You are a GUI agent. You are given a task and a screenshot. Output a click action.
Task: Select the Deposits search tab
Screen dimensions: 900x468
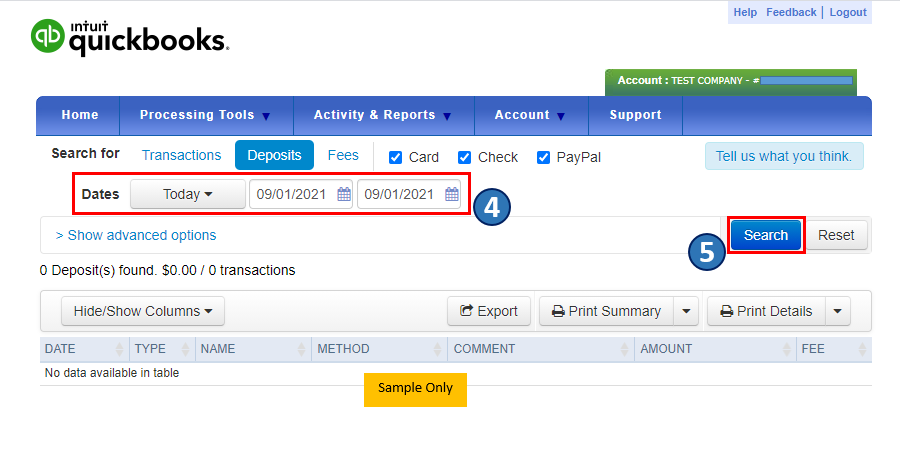click(x=274, y=155)
